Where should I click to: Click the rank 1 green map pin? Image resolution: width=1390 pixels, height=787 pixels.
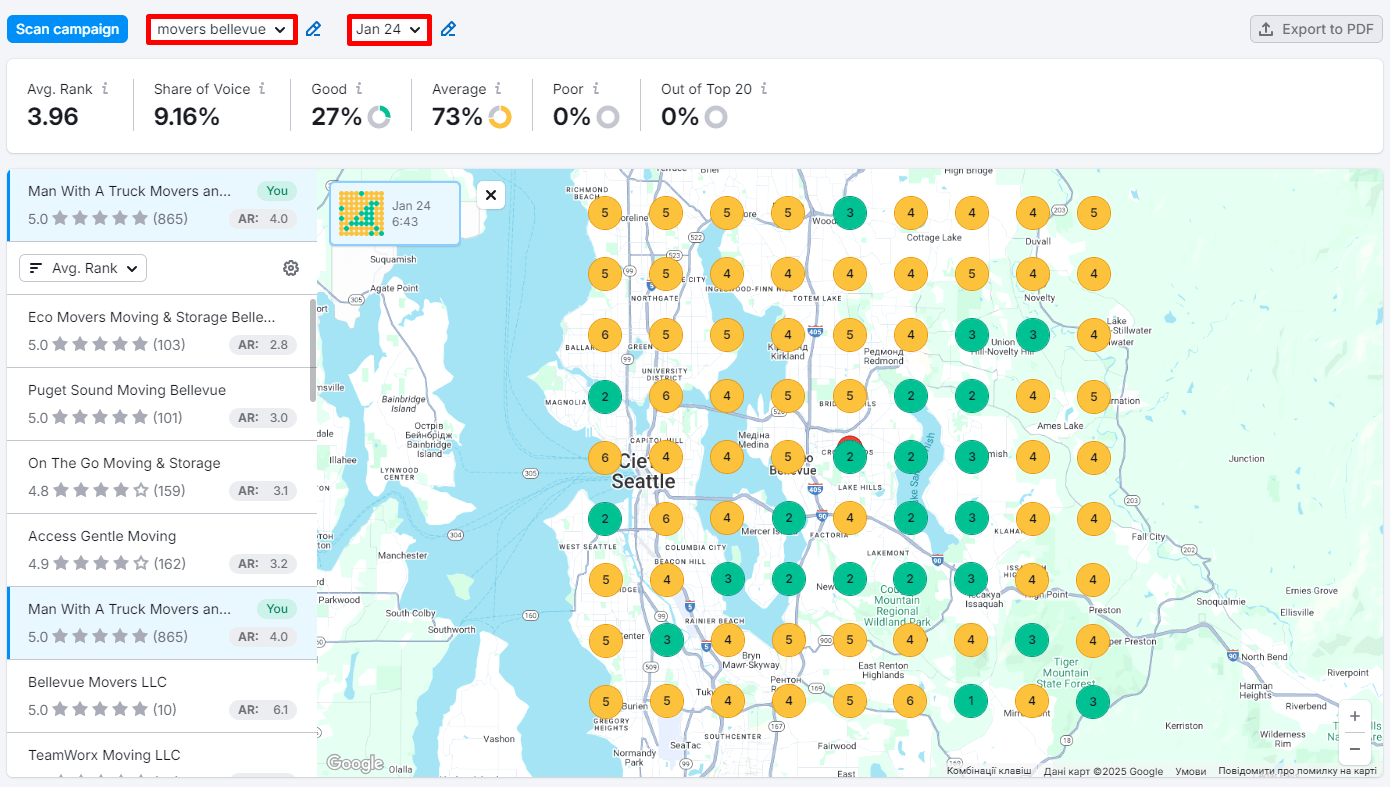tap(971, 701)
